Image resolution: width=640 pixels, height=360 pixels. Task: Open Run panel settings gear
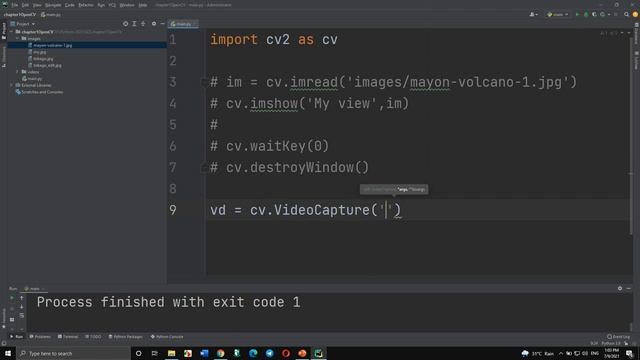coord(620,288)
